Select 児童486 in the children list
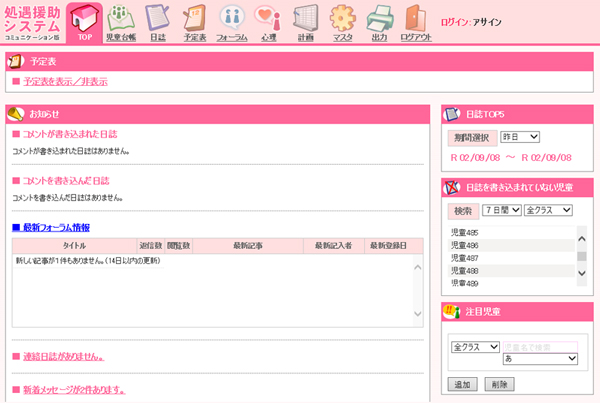Image resolution: width=600 pixels, height=403 pixels. 465,245
